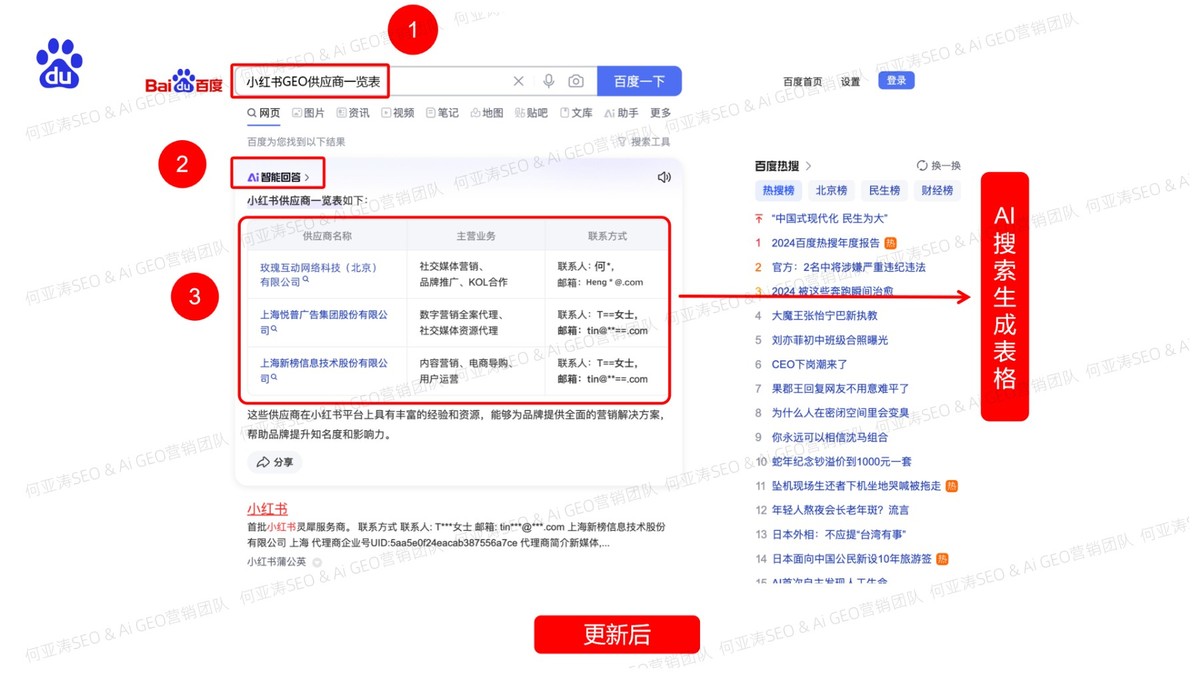This screenshot has width=1200, height=675.
Task: Open hot topic 日本外相：不应提“台湾有事”
Action: tap(838, 534)
